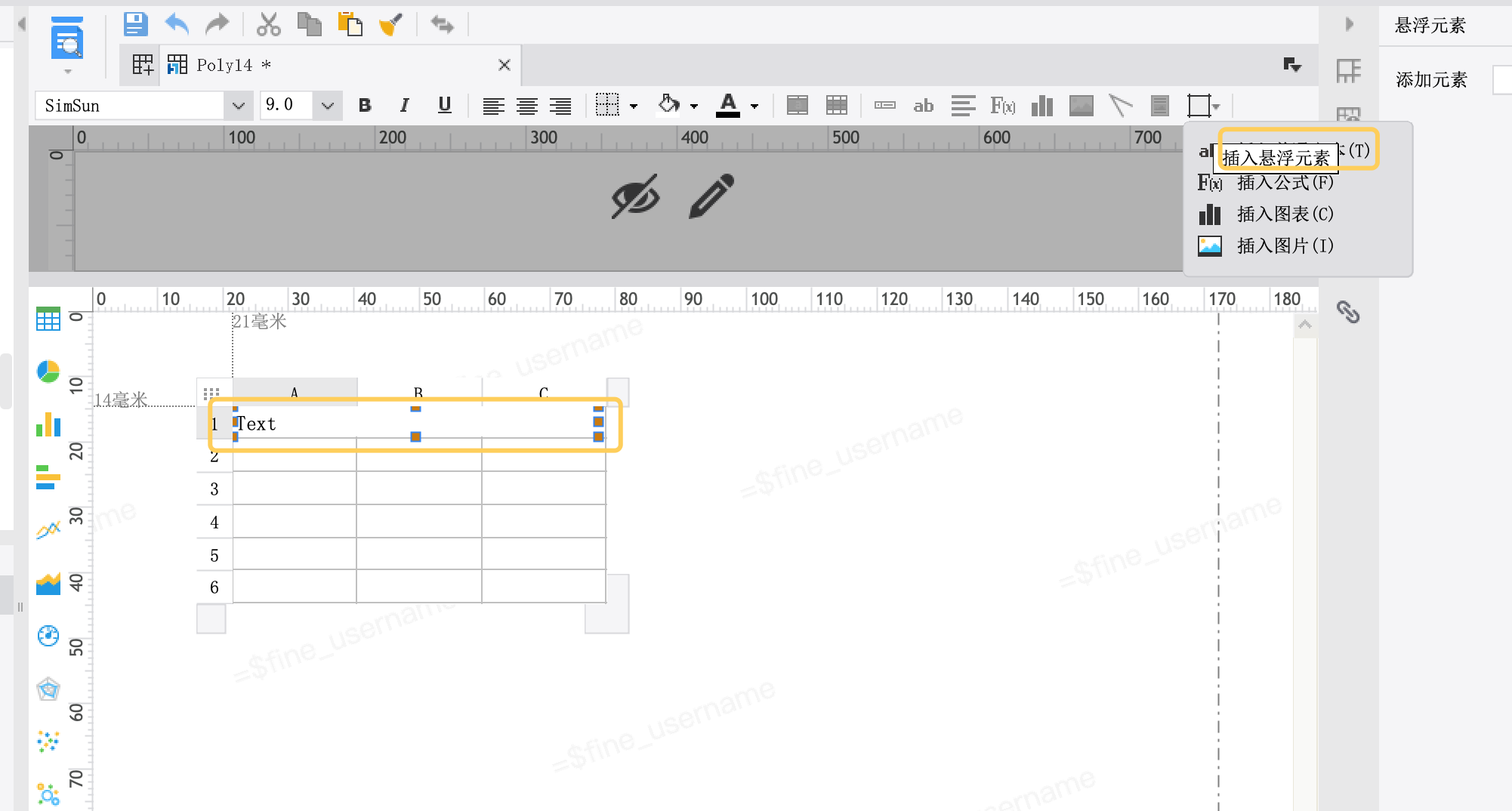Collapse the left panel with the arrow
The width and height of the screenshot is (1512, 811).
[22, 24]
